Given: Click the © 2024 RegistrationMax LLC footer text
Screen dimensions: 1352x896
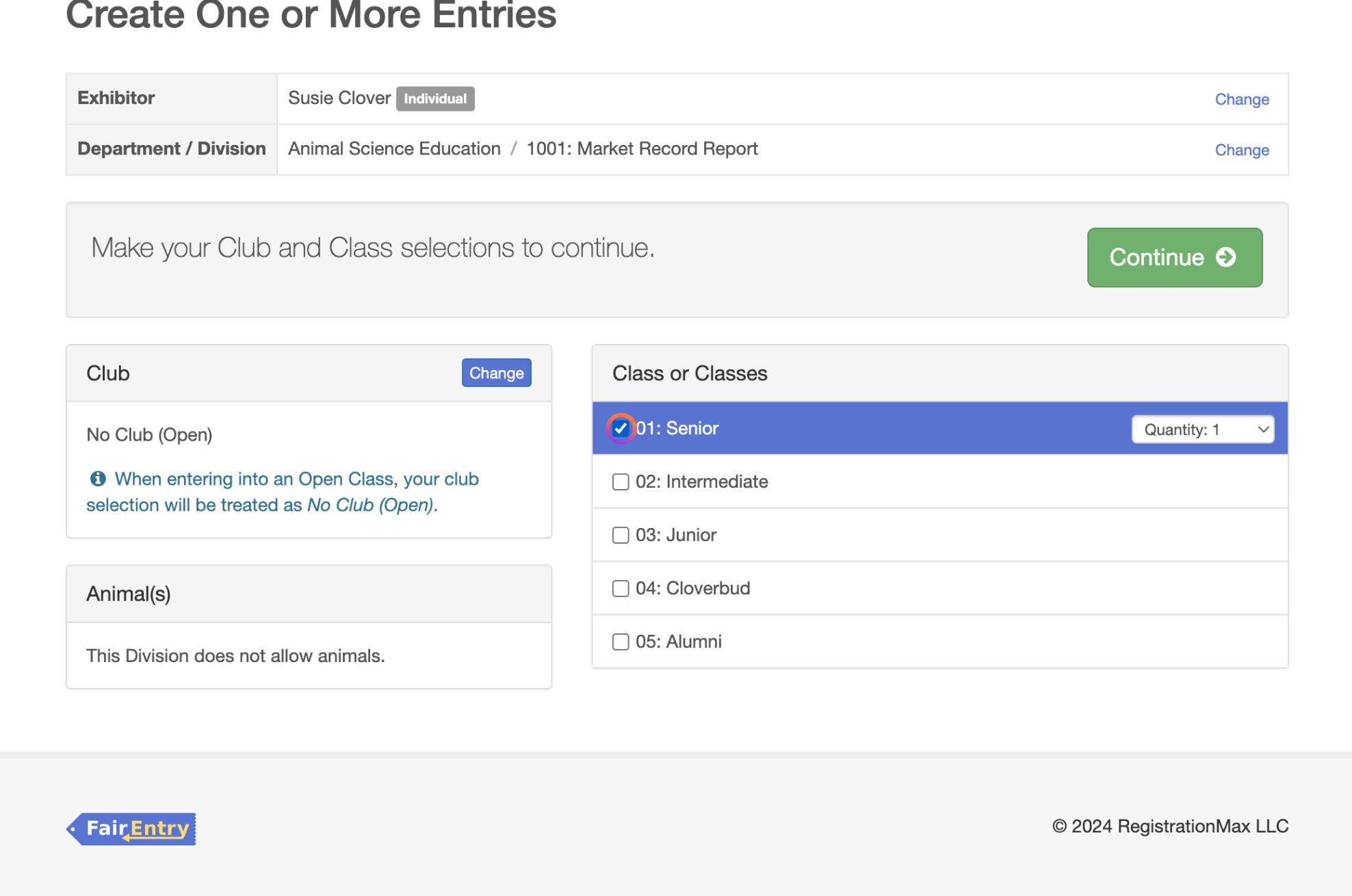Looking at the screenshot, I should point(1170,826).
